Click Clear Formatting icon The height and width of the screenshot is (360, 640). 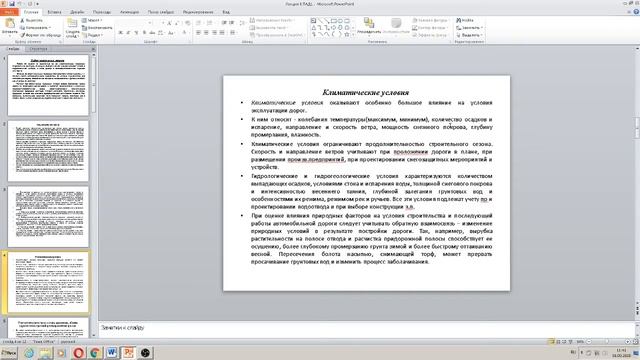pos(187,23)
